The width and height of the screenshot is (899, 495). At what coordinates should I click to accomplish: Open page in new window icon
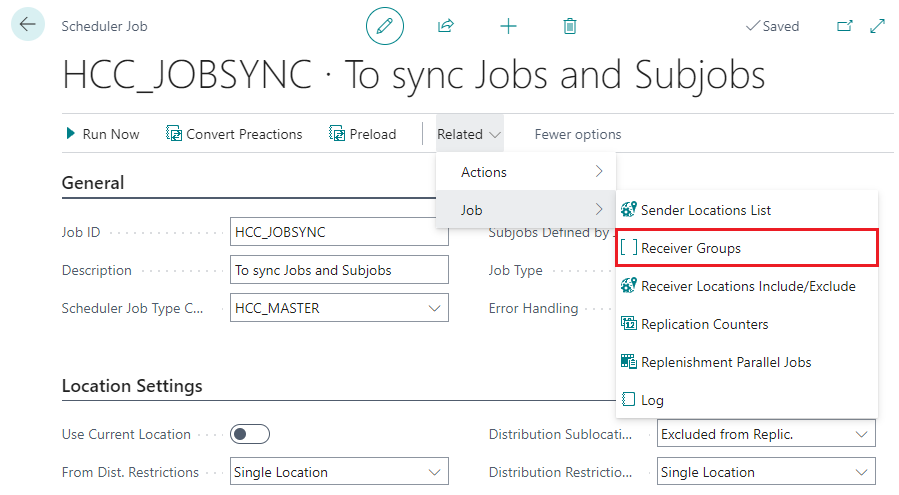tap(845, 26)
